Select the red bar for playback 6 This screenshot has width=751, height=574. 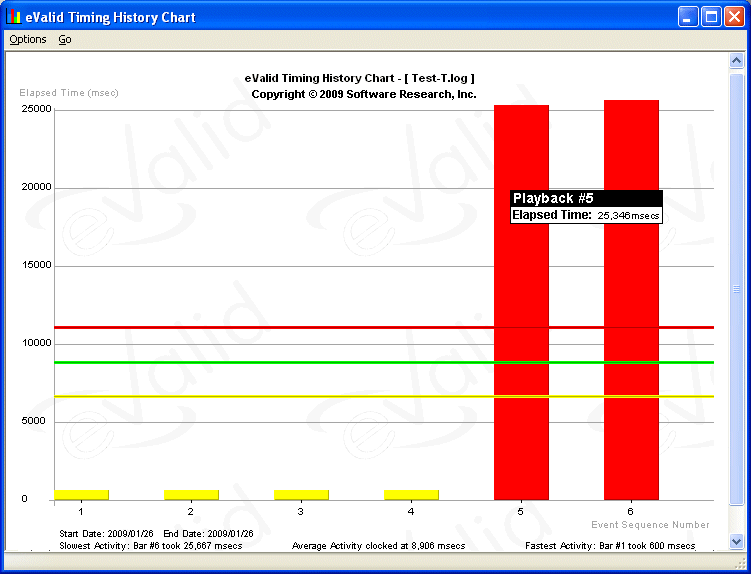point(631,300)
